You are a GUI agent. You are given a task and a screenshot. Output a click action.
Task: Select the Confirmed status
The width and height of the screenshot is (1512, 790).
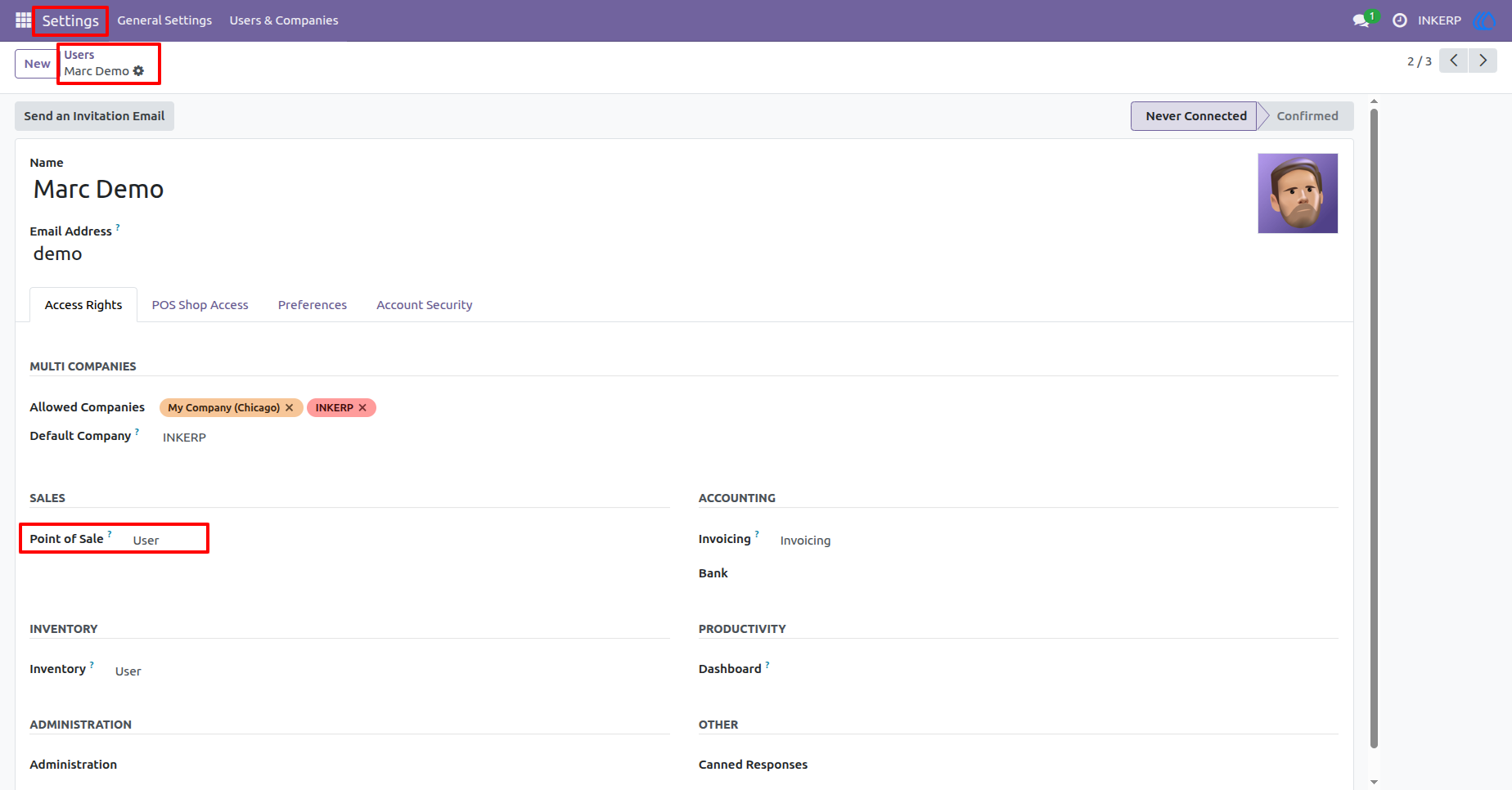coord(1307,116)
